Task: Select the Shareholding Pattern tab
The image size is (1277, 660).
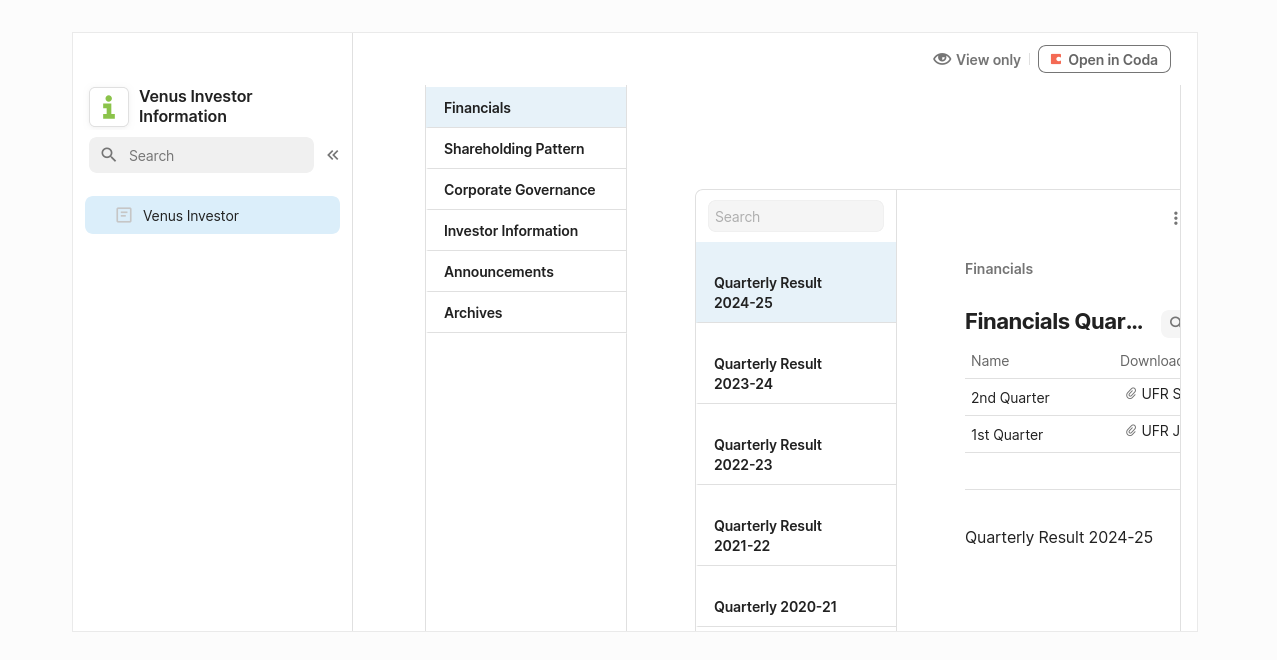Action: click(x=526, y=148)
